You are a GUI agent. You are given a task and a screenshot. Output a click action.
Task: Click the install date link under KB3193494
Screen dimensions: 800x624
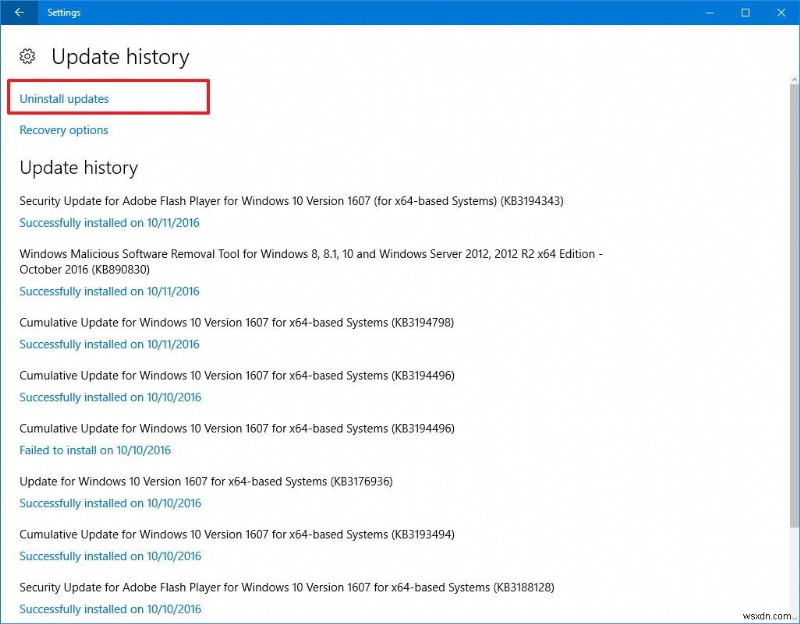(x=110, y=556)
